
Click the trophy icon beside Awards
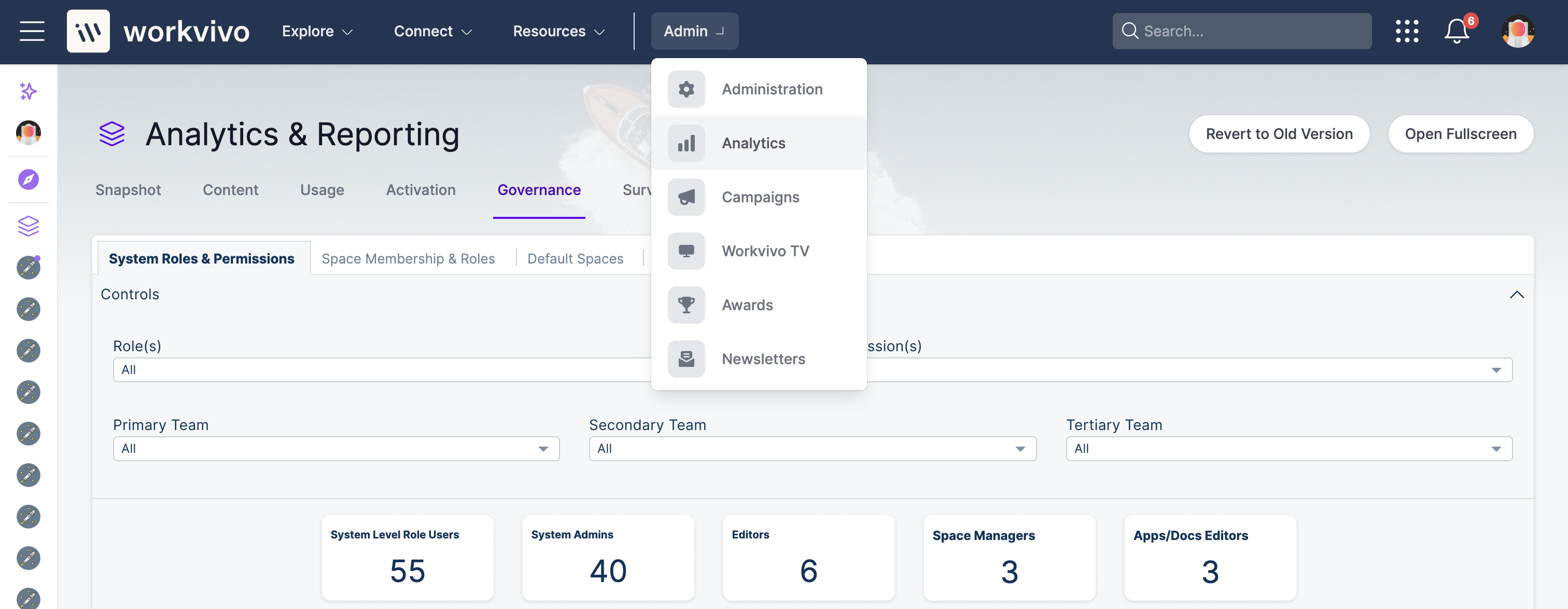(x=686, y=305)
